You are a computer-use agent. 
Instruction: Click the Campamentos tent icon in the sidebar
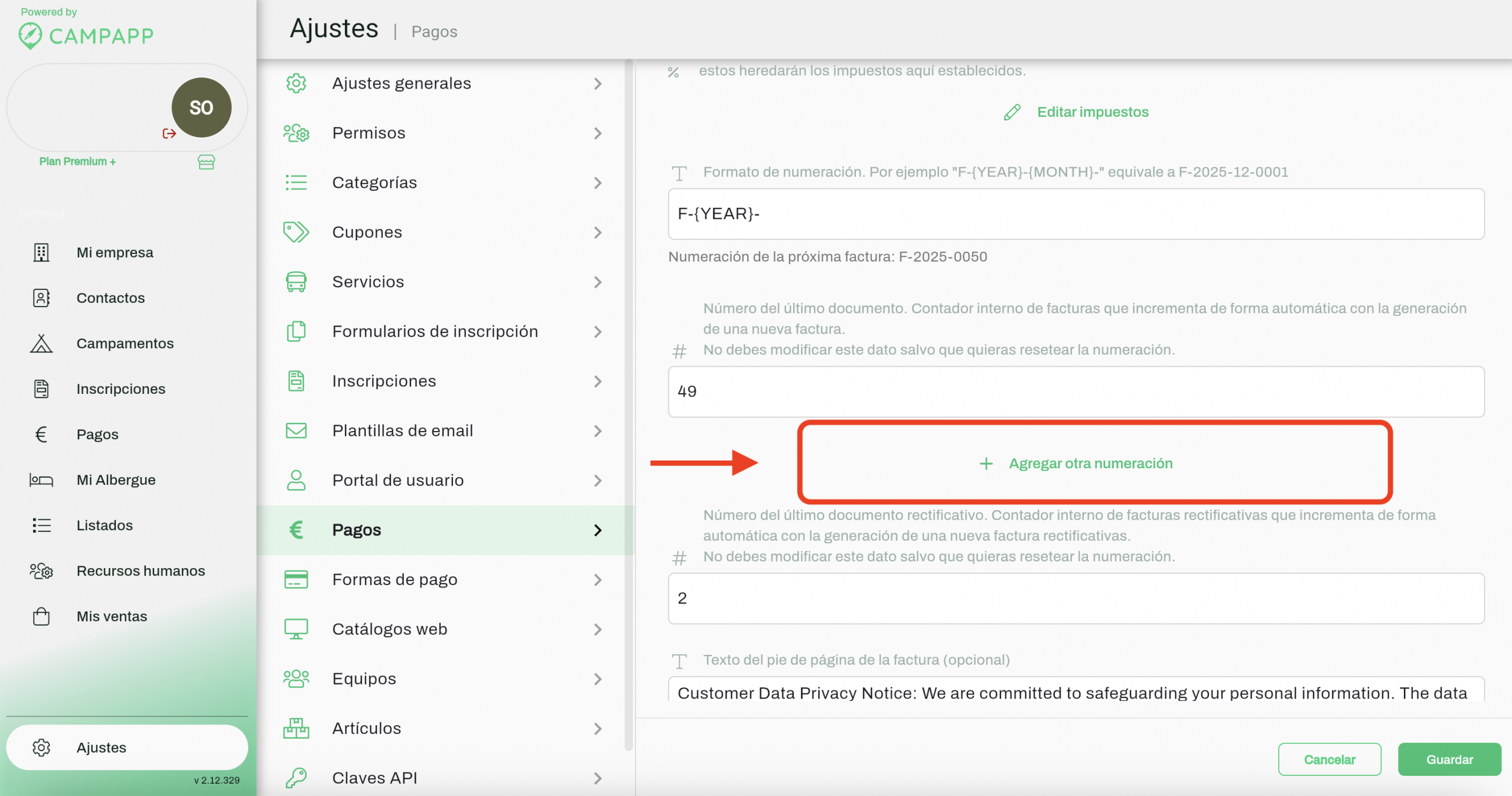(41, 344)
